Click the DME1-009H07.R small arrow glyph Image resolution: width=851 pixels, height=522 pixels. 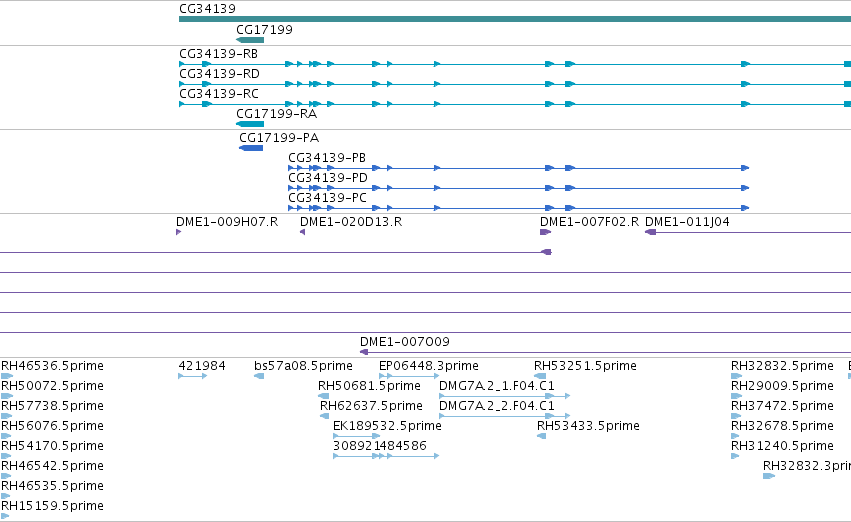(x=179, y=232)
